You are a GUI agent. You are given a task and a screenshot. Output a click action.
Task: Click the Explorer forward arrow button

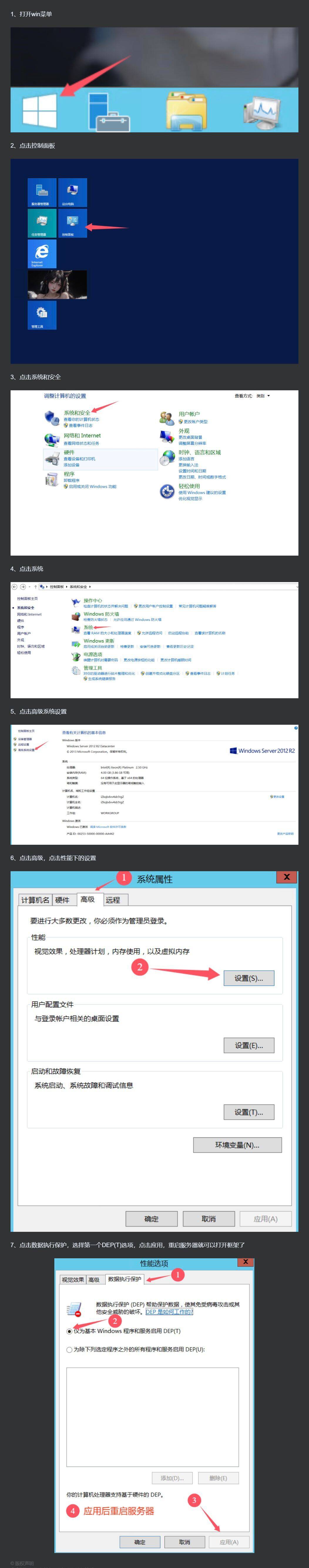pos(23,587)
